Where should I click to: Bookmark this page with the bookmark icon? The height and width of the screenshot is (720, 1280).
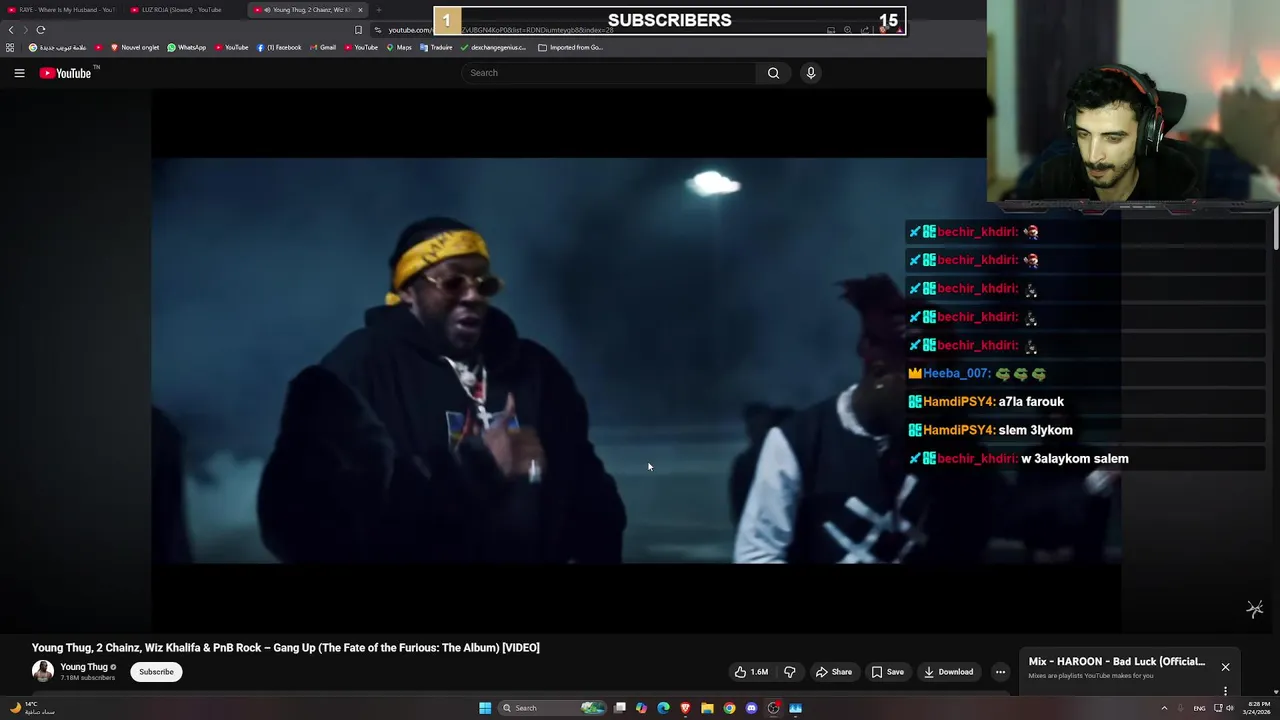358,30
